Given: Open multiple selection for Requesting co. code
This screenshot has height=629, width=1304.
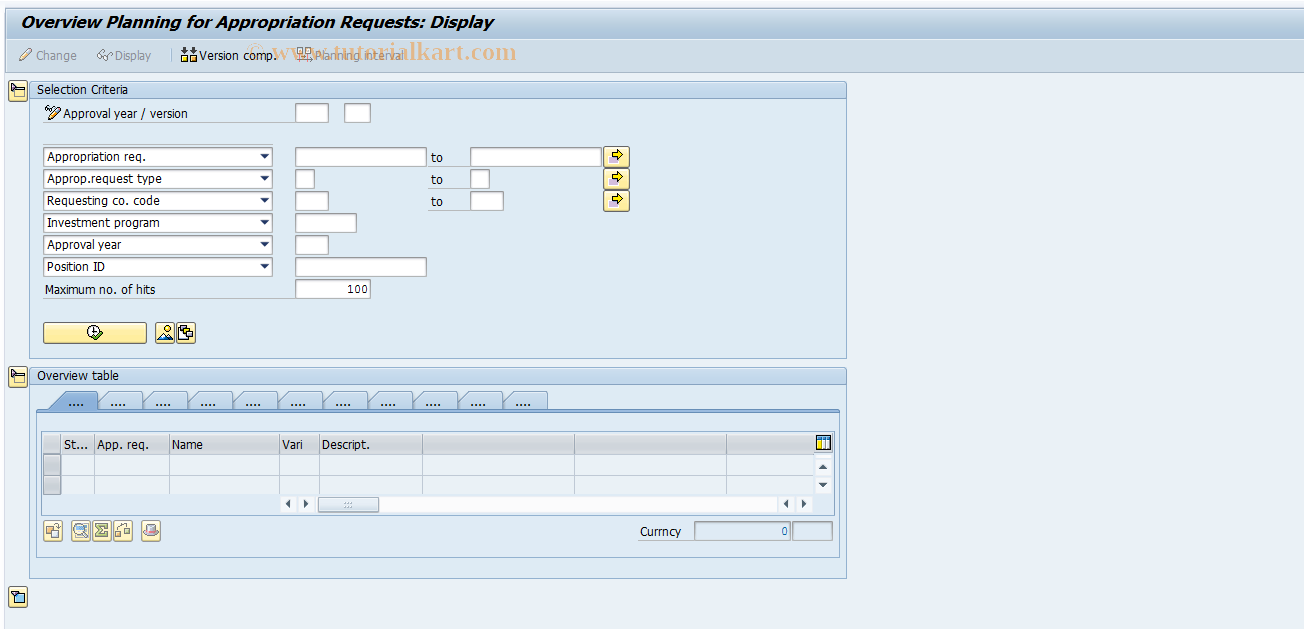Looking at the screenshot, I should point(617,200).
